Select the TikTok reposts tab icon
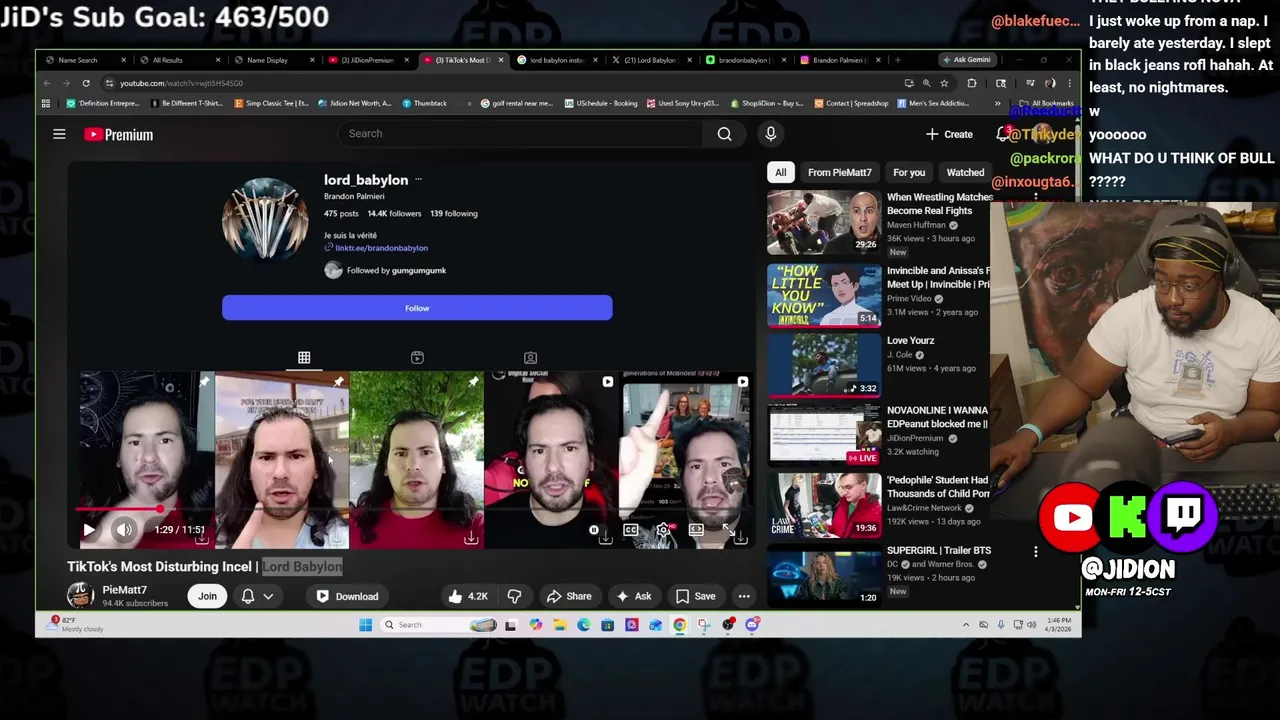 (x=417, y=357)
